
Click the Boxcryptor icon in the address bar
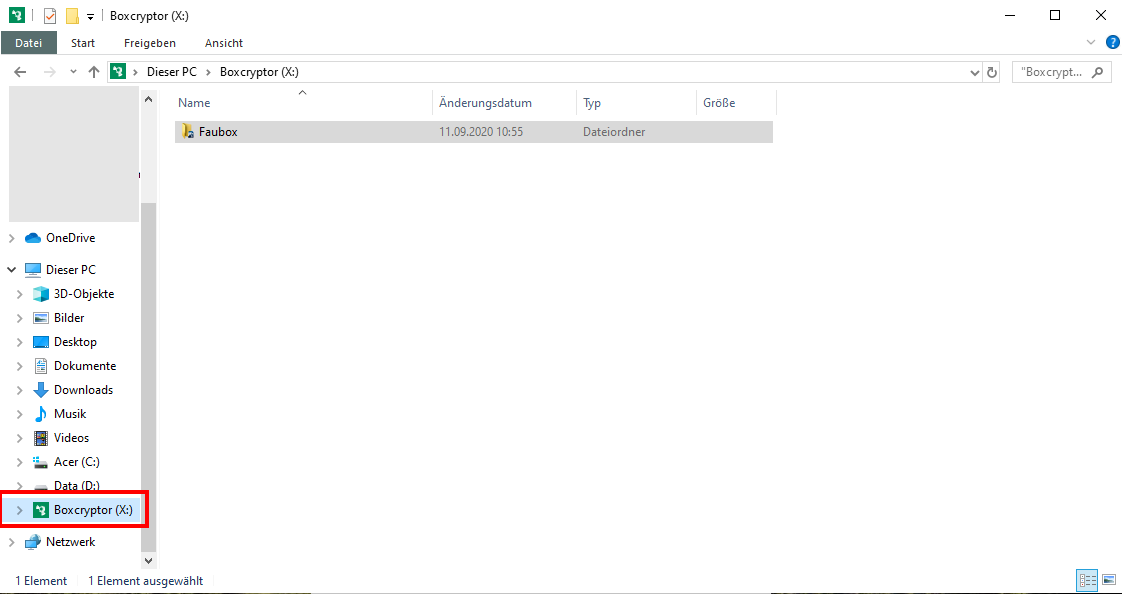click(119, 72)
